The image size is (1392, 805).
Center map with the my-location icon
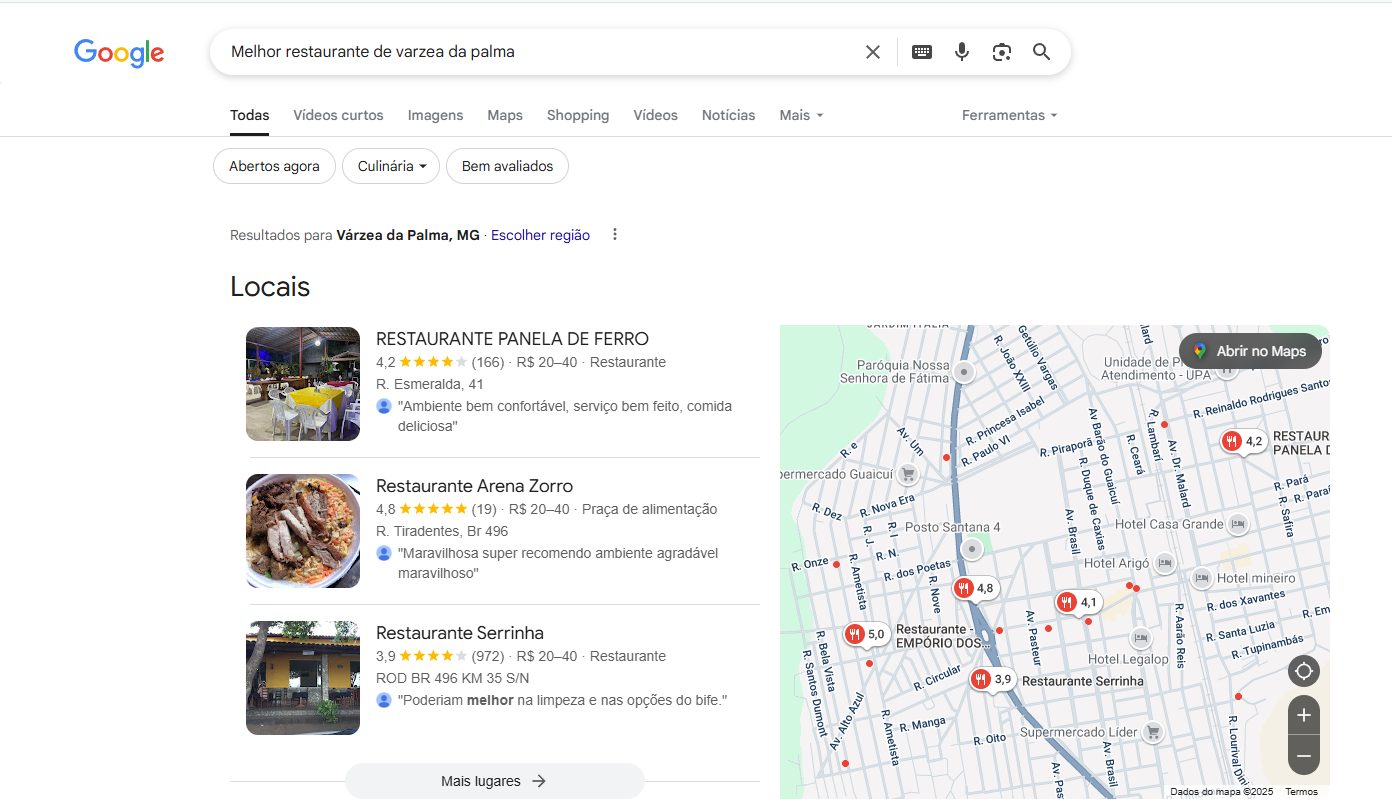pyautogui.click(x=1304, y=671)
